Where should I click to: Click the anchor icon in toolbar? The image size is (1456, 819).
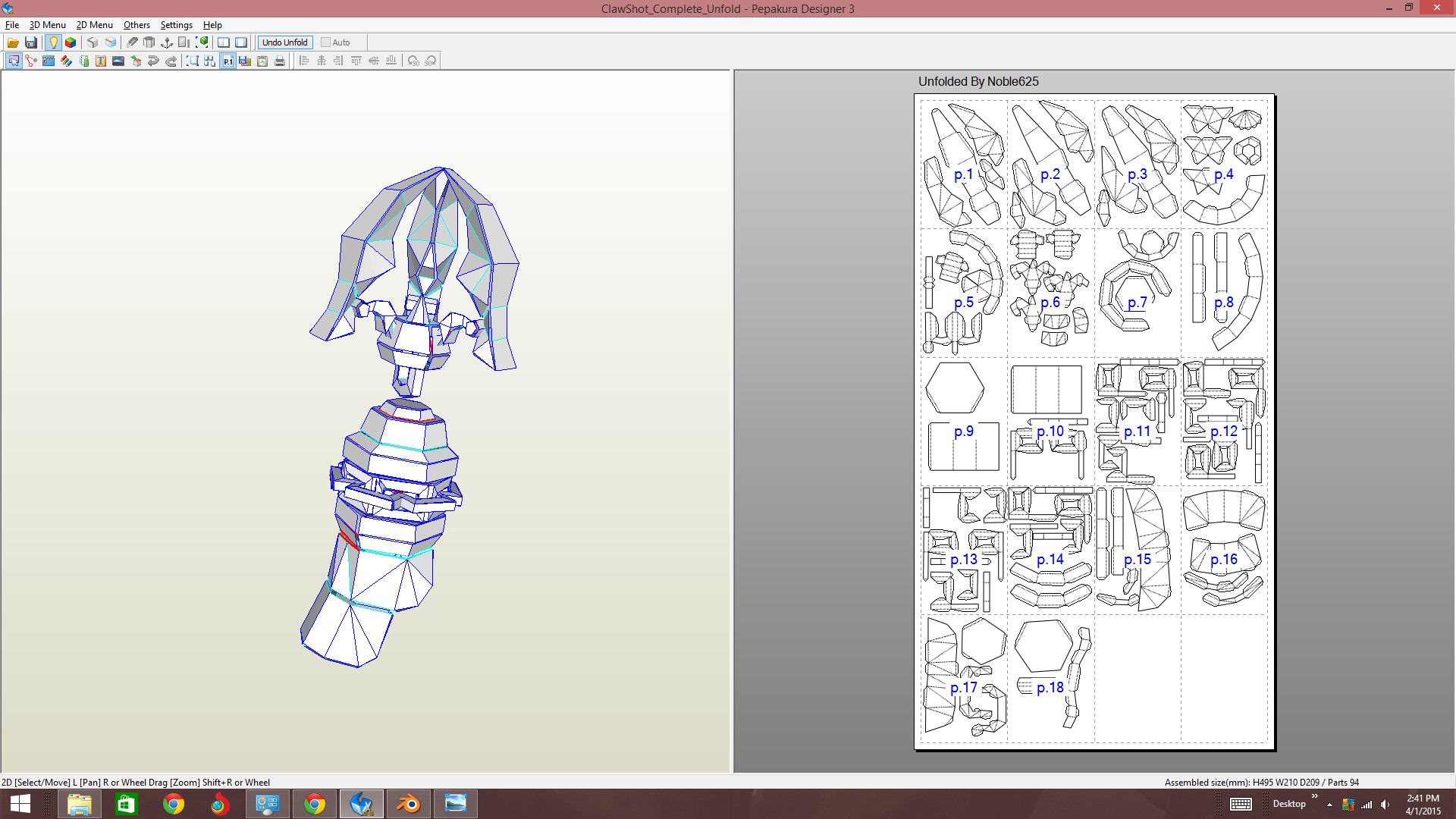[x=167, y=42]
